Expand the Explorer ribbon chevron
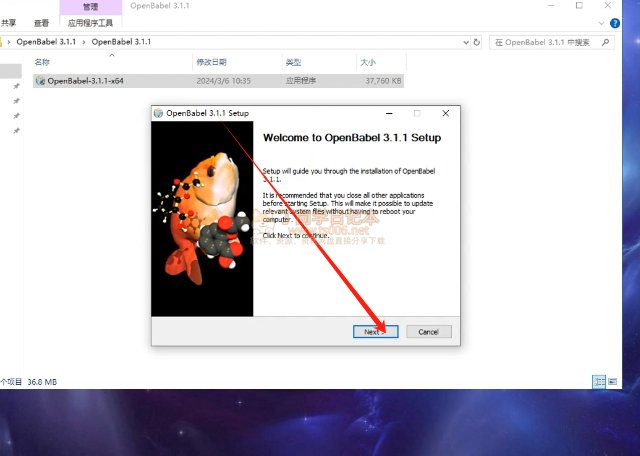Image resolution: width=640 pixels, height=456 pixels. pyautogui.click(x=601, y=23)
